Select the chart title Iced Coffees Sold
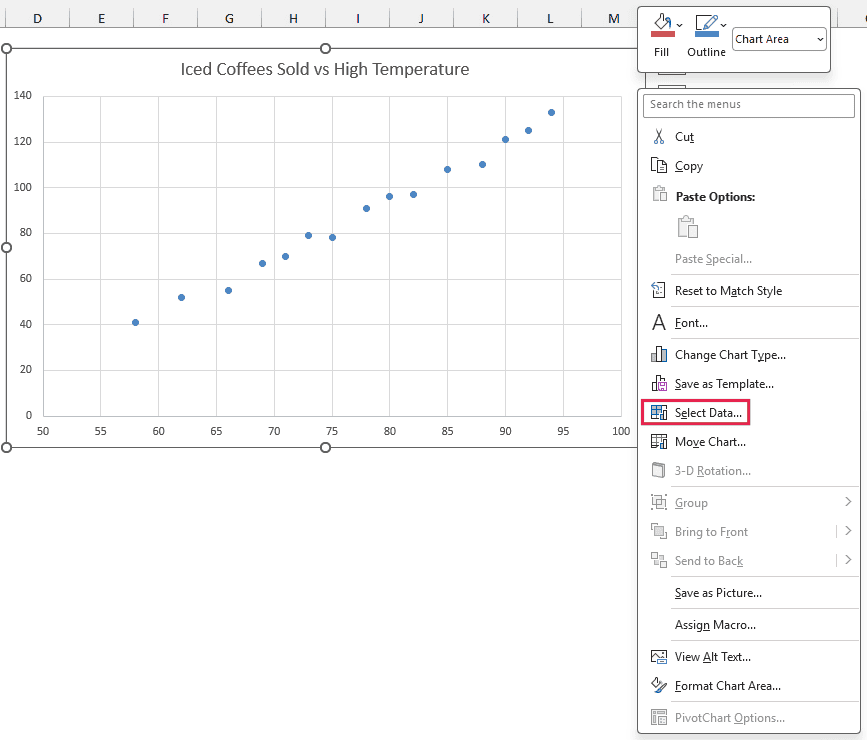 point(325,69)
